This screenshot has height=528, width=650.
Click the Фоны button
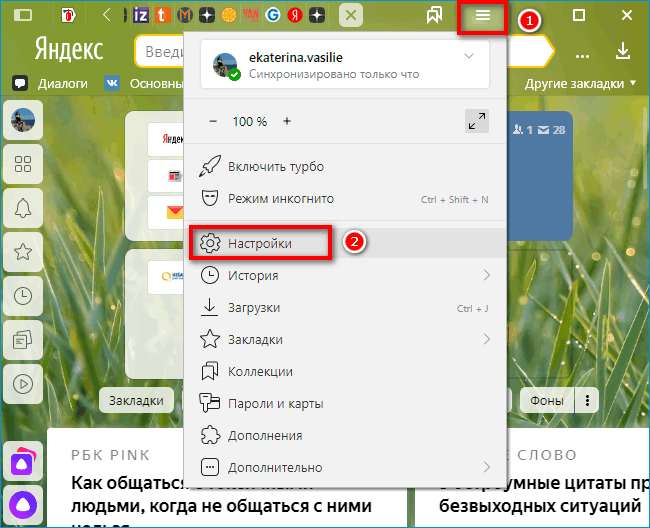click(547, 400)
